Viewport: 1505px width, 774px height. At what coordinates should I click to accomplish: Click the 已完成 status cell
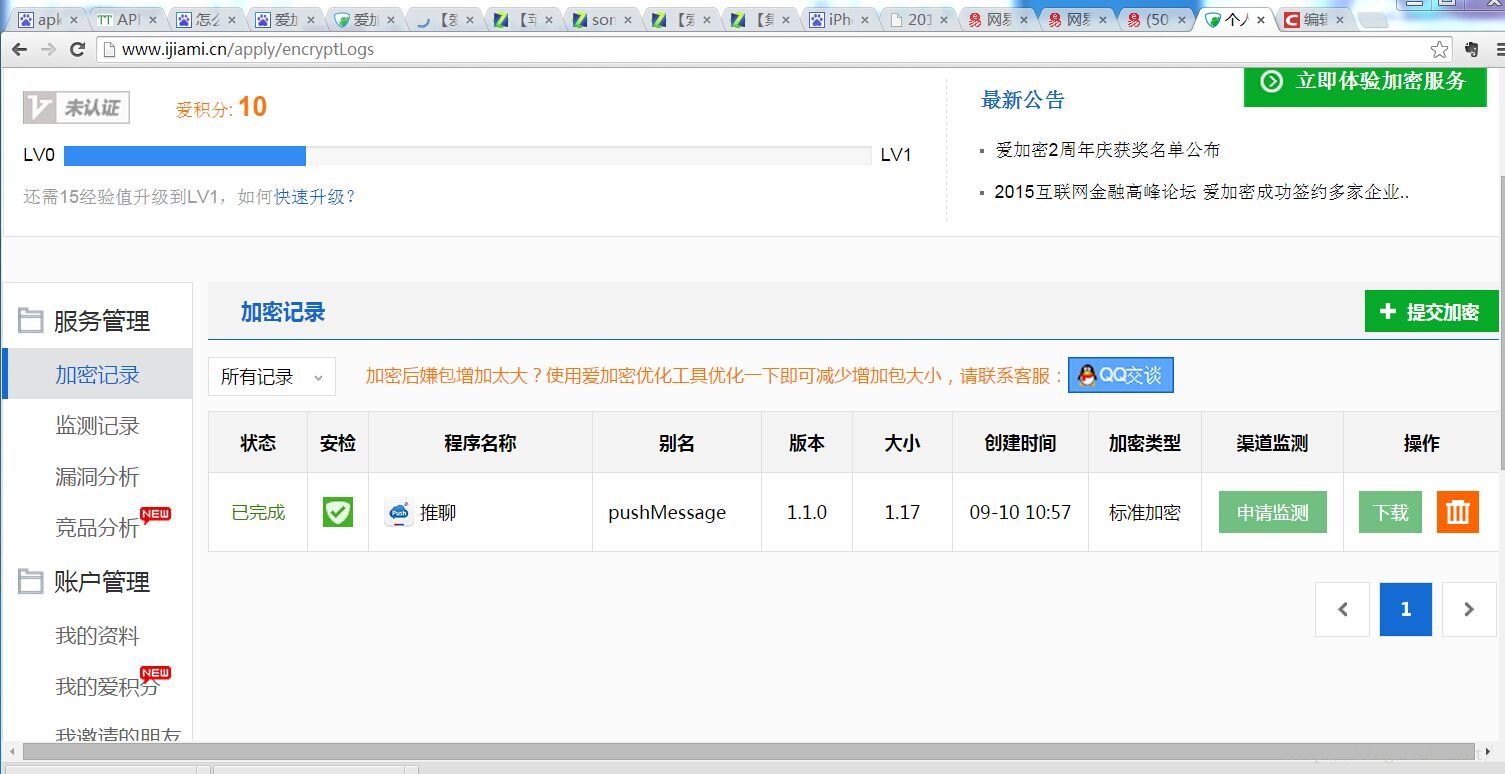click(x=258, y=512)
